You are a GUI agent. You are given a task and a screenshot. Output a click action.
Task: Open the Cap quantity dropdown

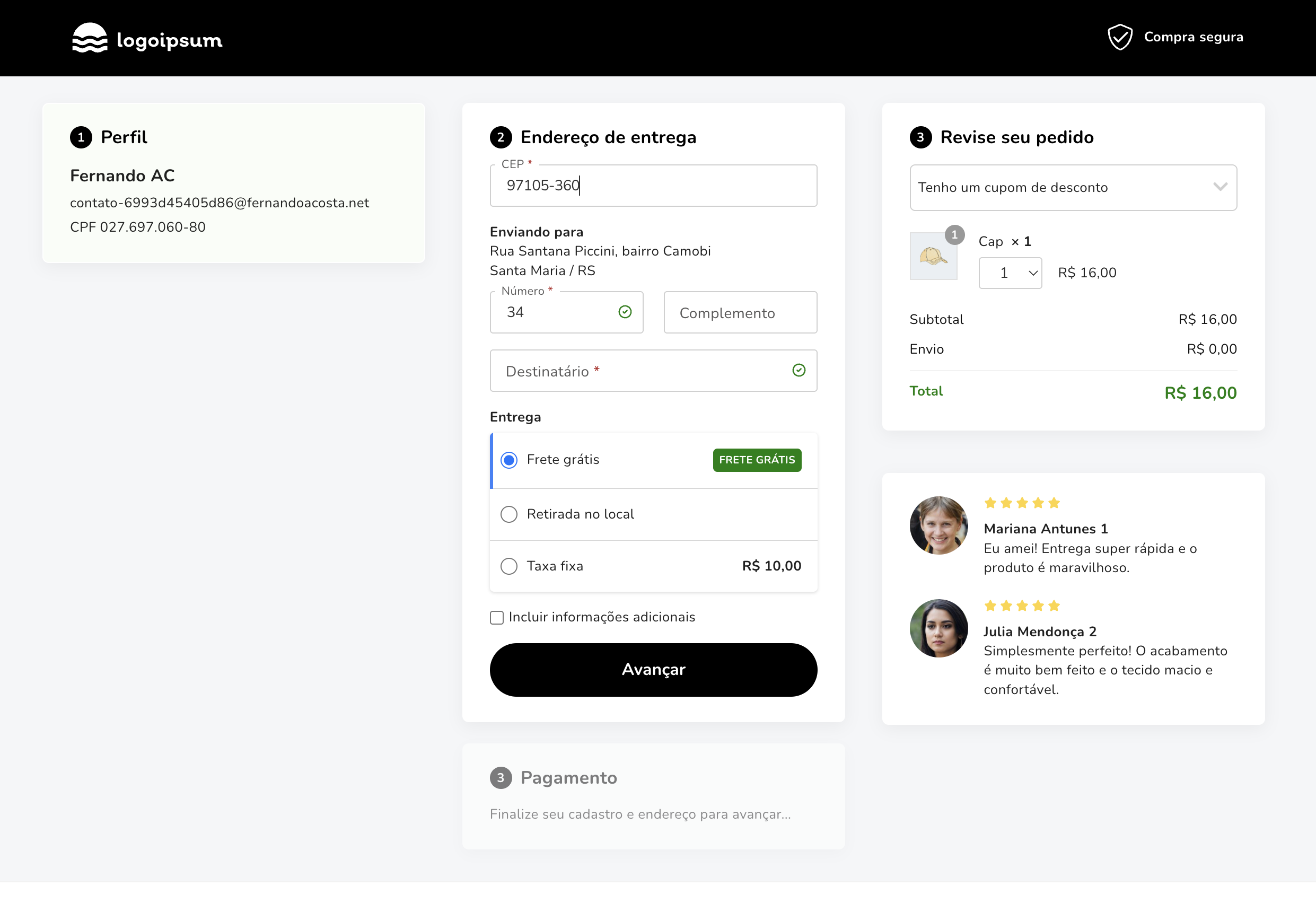click(1009, 273)
